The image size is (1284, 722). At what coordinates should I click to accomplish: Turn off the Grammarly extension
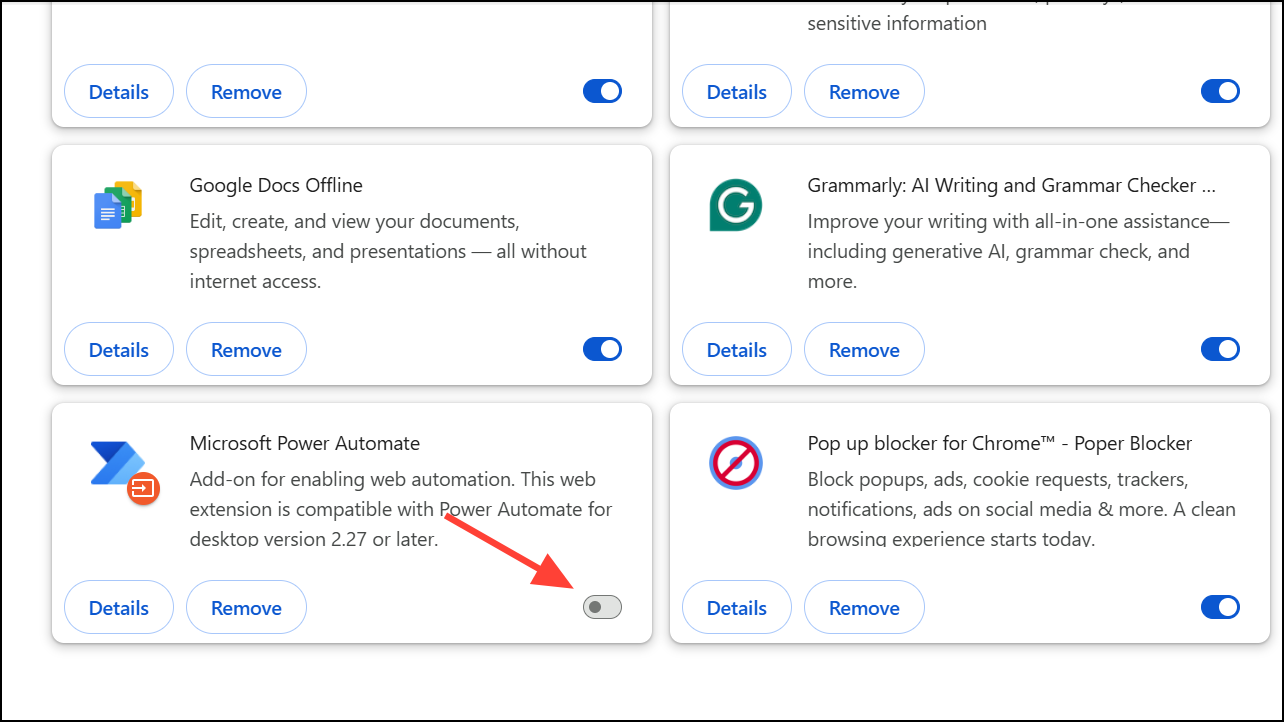[x=1219, y=349]
